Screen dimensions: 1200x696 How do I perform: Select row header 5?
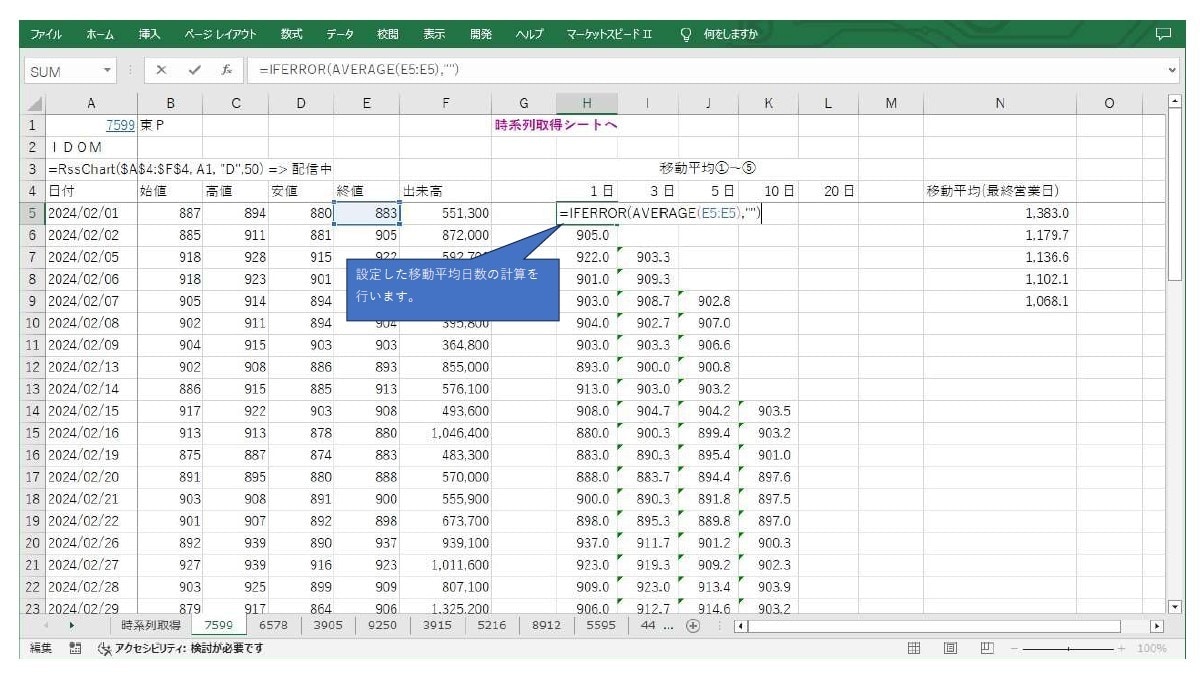(x=33, y=212)
